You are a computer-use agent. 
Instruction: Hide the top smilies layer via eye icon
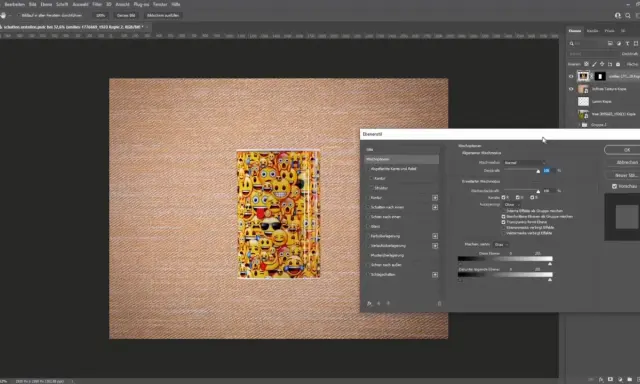[x=571, y=76]
